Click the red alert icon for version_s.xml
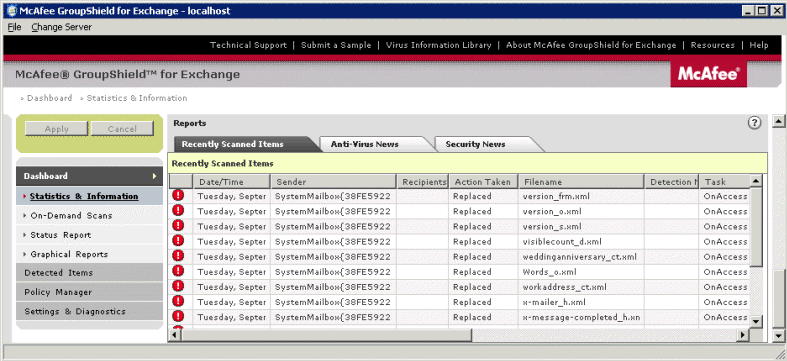The height and width of the screenshot is (361, 787). [178, 225]
